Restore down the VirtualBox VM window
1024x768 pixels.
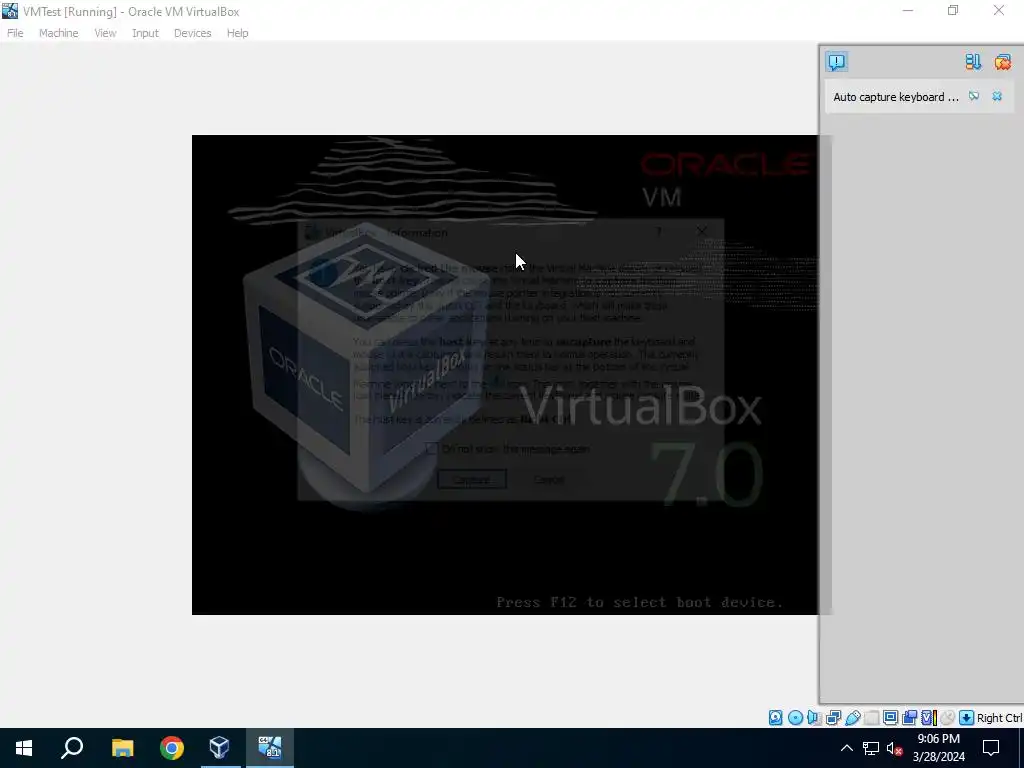[x=953, y=10]
